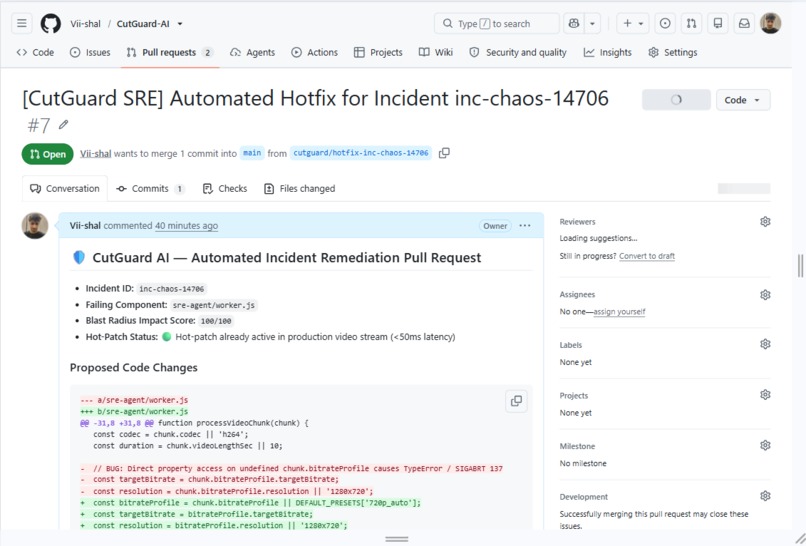Switch to the Issues tab
Image resolution: width=806 pixels, height=546 pixels.
tap(90, 52)
